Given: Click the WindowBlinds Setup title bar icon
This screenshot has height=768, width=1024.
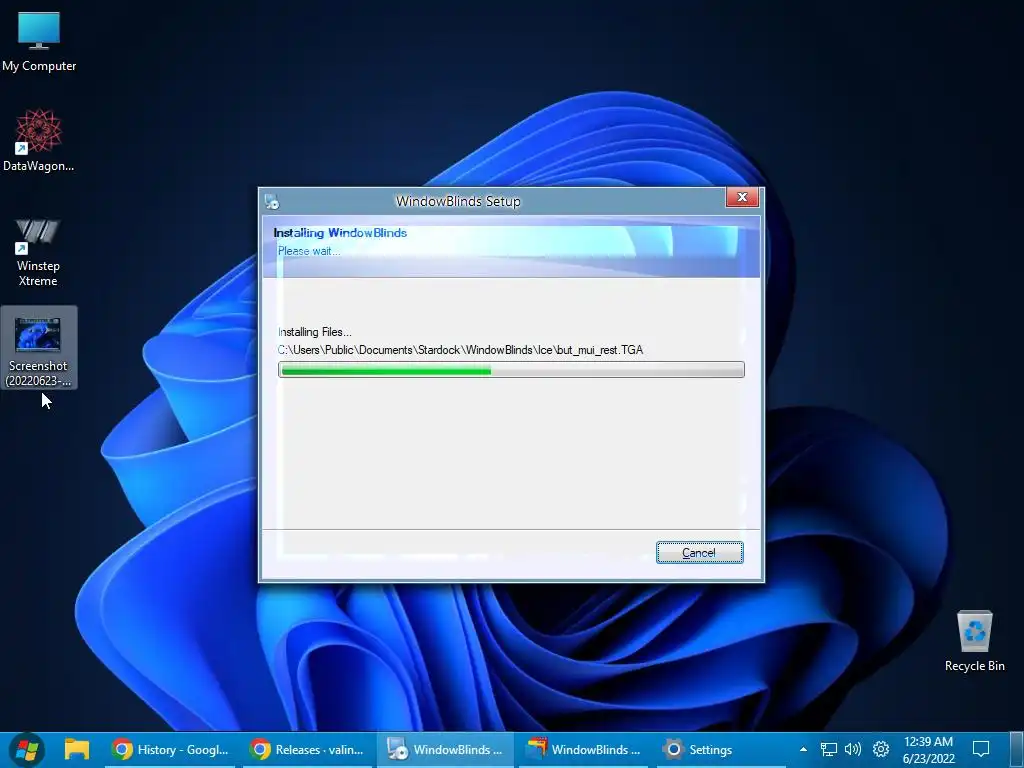Looking at the screenshot, I should pyautogui.click(x=272, y=201).
